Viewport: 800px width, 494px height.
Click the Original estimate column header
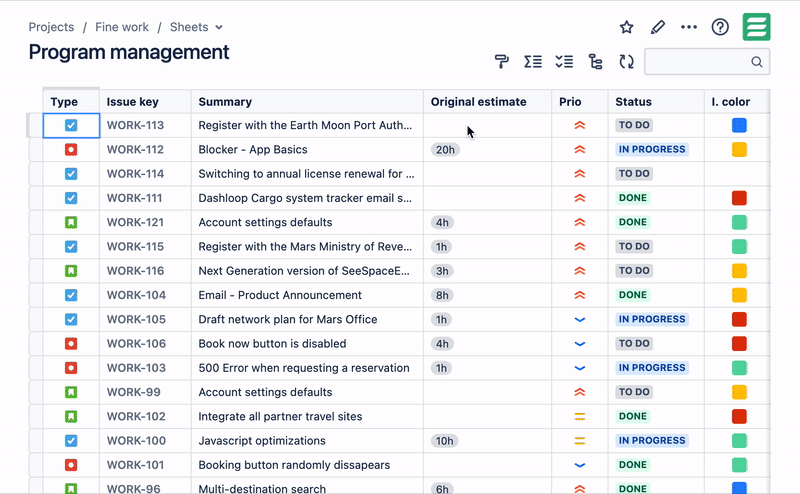(x=487, y=102)
